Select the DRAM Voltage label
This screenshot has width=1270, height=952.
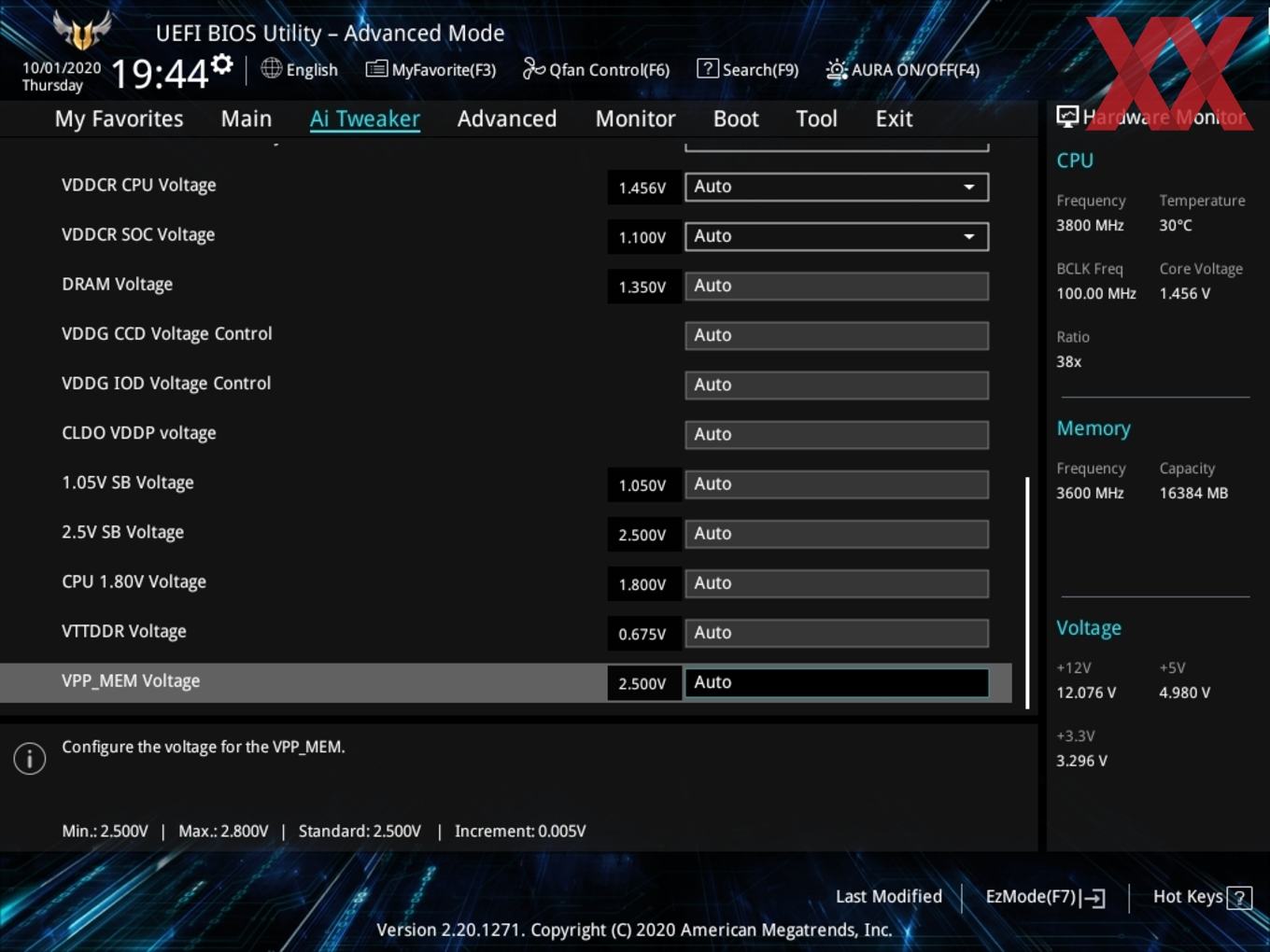pyautogui.click(x=117, y=284)
